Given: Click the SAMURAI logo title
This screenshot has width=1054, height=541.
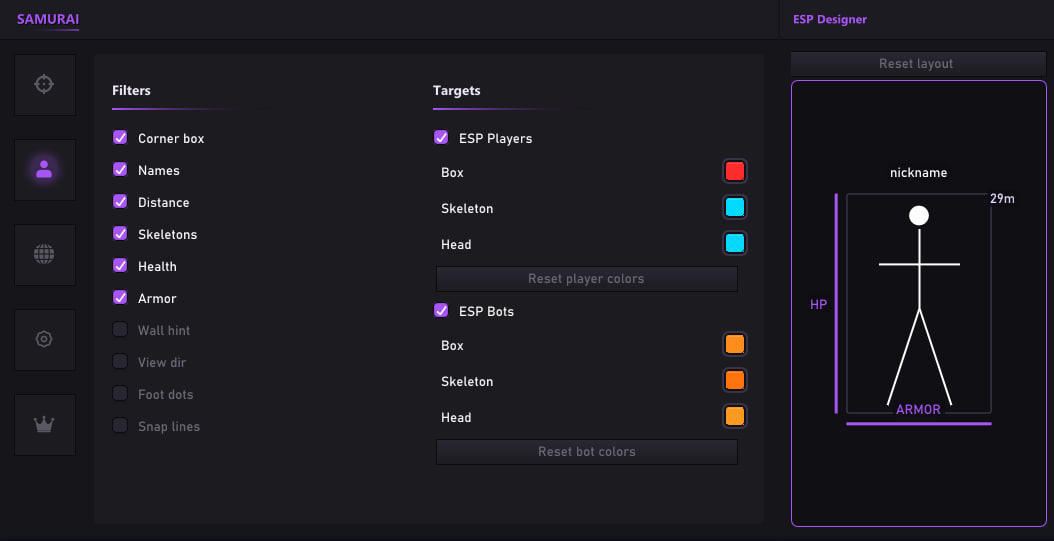Looking at the screenshot, I should pos(48,19).
